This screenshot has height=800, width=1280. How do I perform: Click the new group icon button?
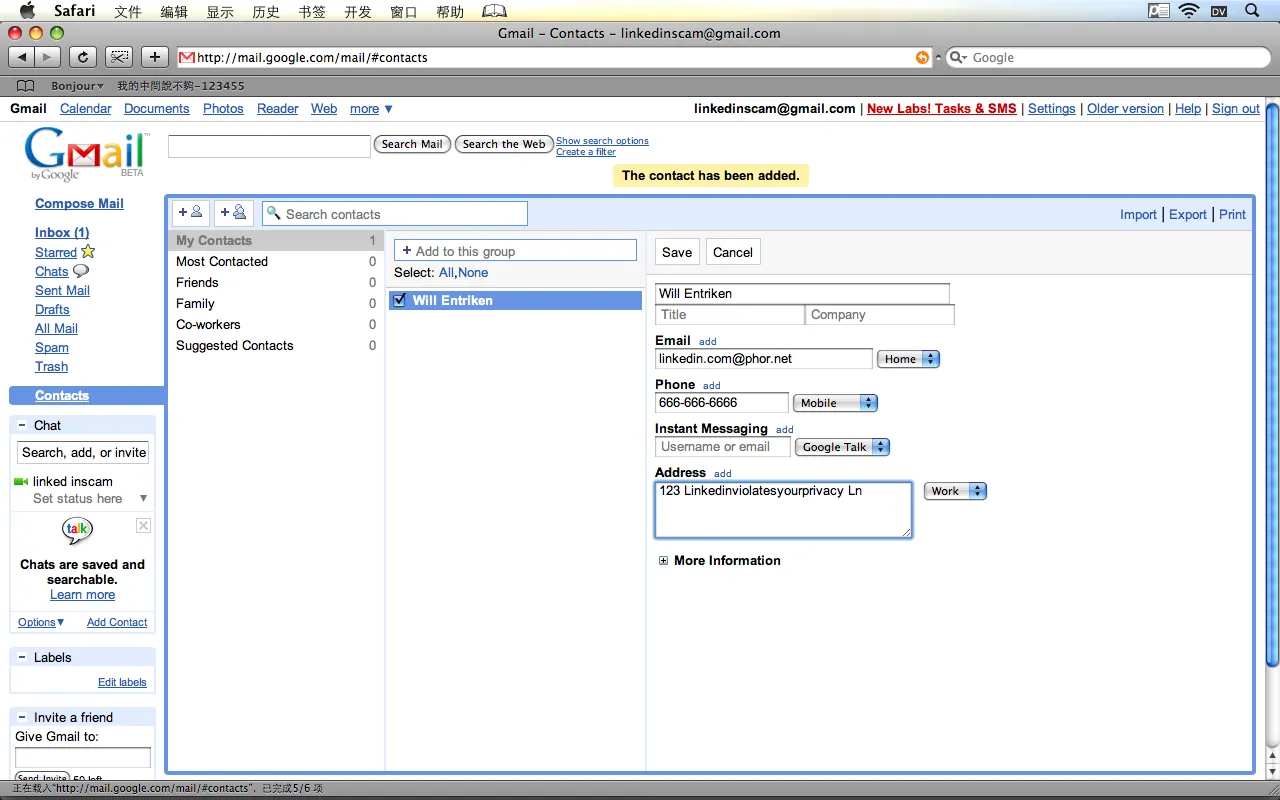tap(233, 213)
